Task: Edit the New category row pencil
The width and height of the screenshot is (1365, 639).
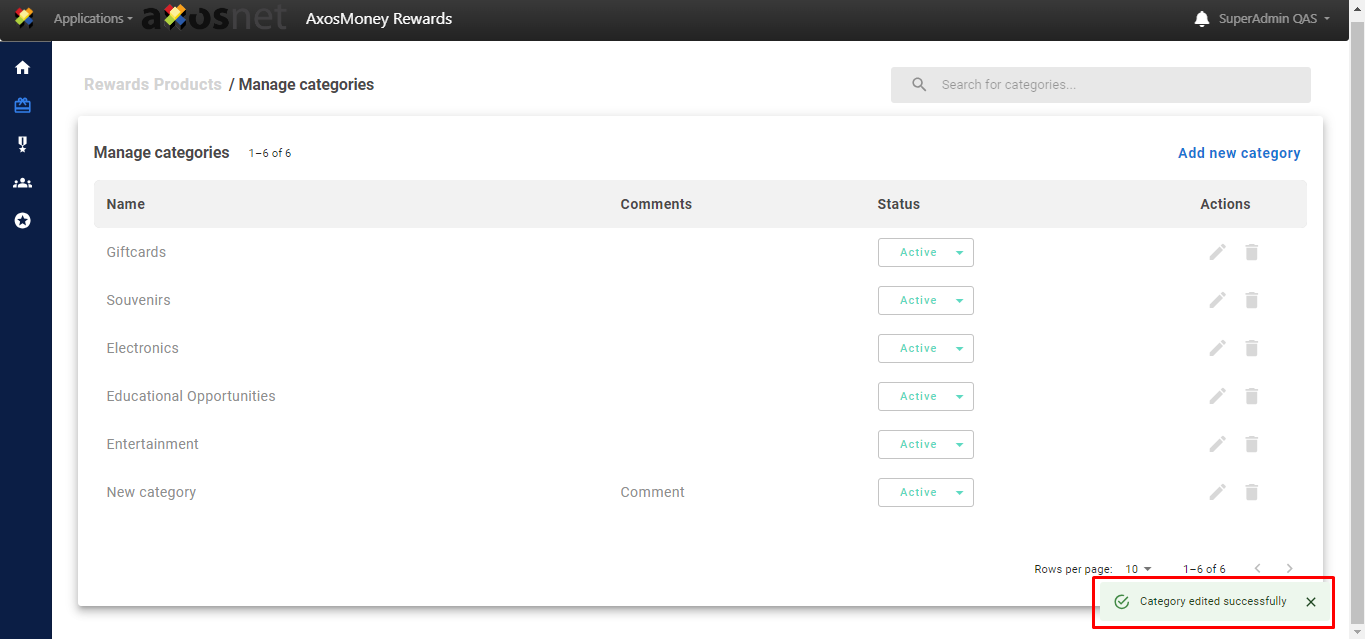Action: pos(1217,492)
